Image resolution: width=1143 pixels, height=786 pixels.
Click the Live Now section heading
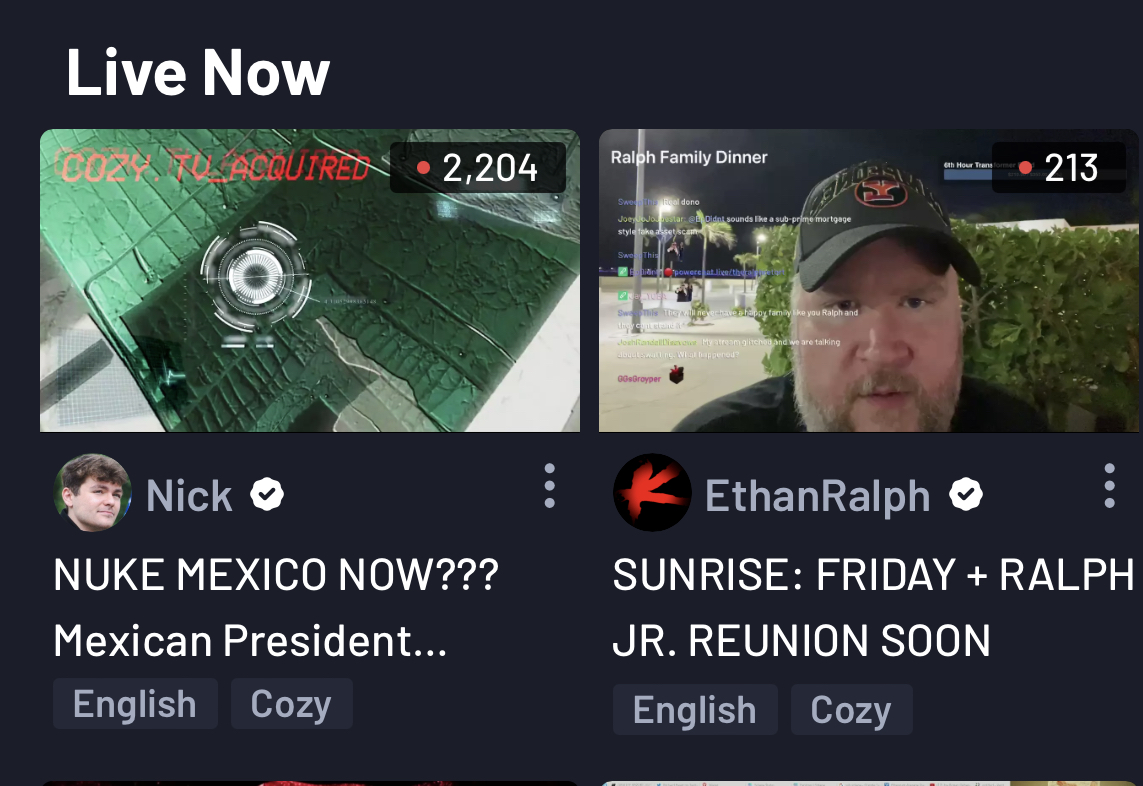click(198, 72)
